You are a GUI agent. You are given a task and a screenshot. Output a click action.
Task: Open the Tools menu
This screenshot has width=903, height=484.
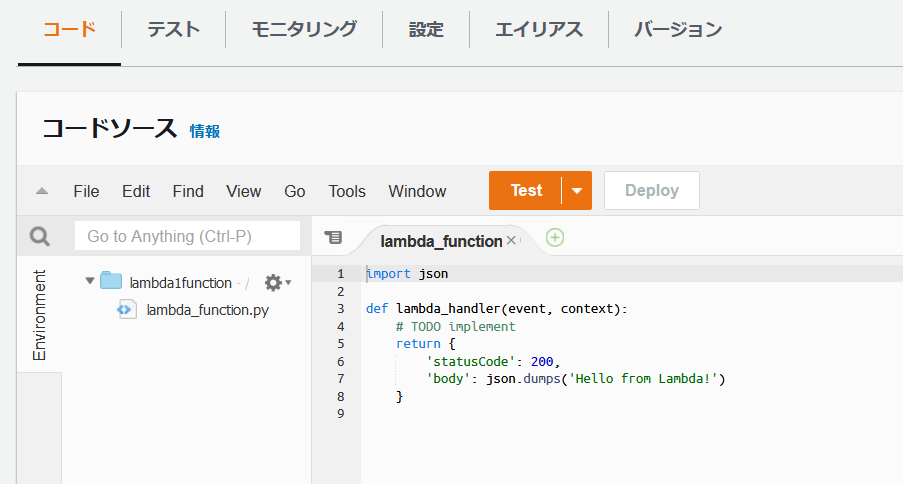point(347,191)
